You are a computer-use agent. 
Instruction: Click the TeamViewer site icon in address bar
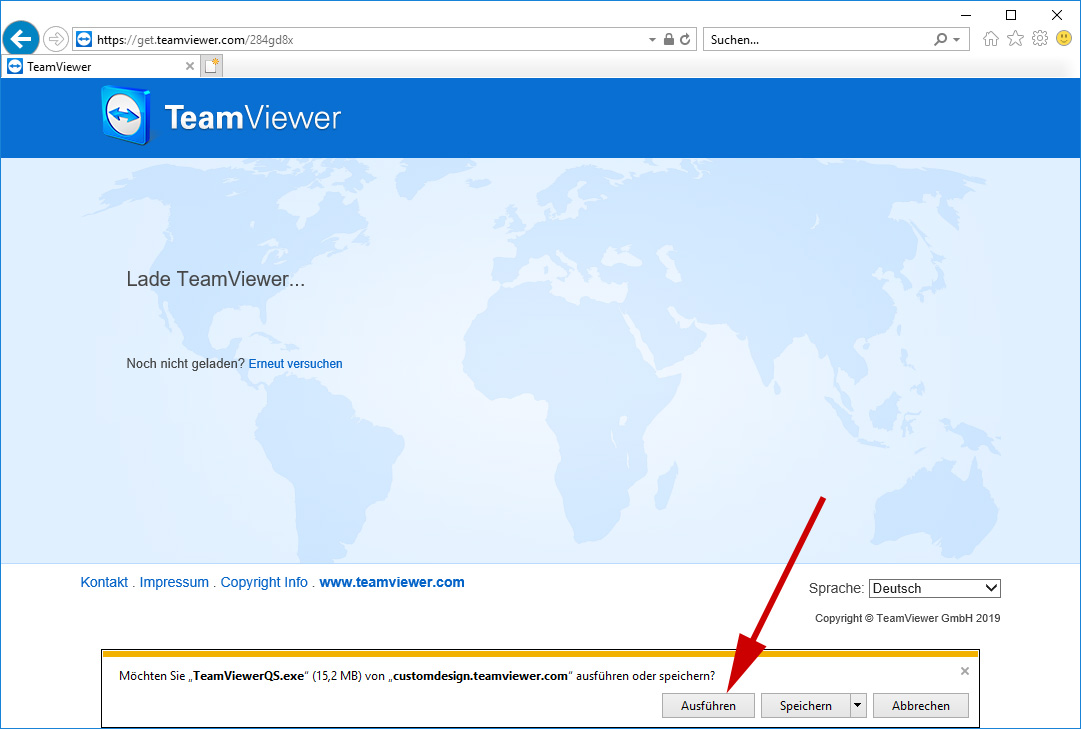[x=84, y=39]
